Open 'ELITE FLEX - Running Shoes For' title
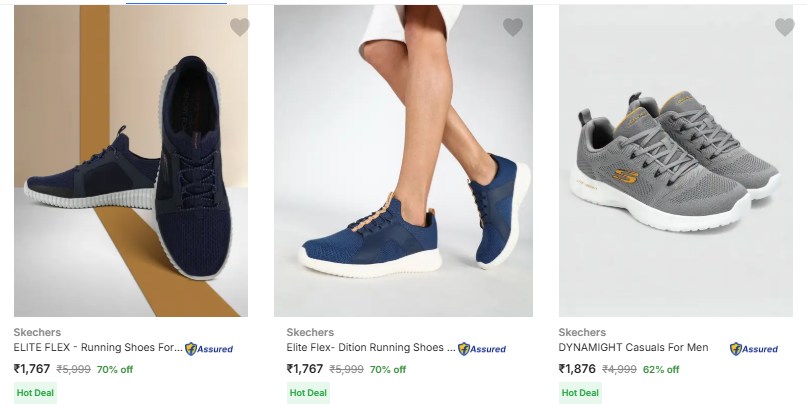This screenshot has width=807, height=405. pos(98,348)
